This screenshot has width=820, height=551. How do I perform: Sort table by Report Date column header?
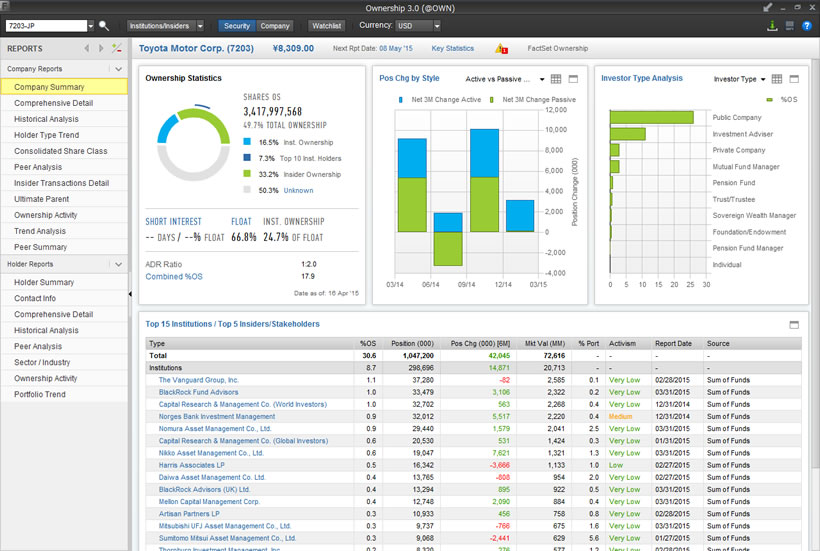673,343
